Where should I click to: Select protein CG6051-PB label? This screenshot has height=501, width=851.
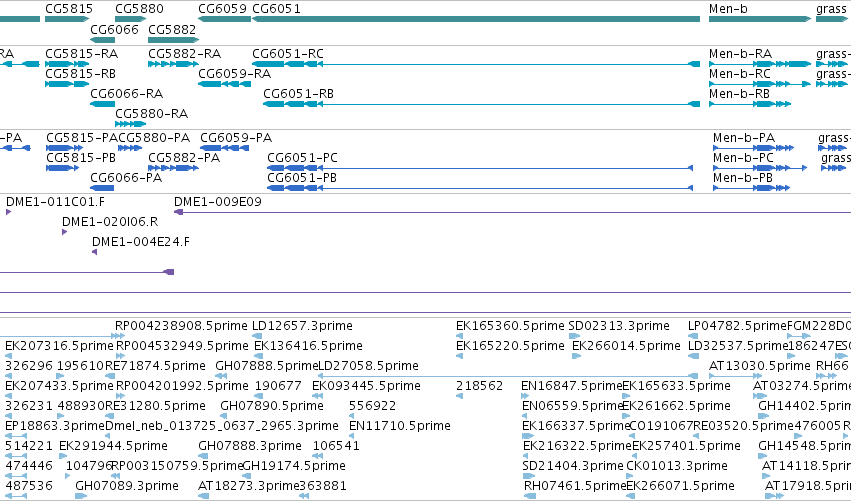click(302, 178)
